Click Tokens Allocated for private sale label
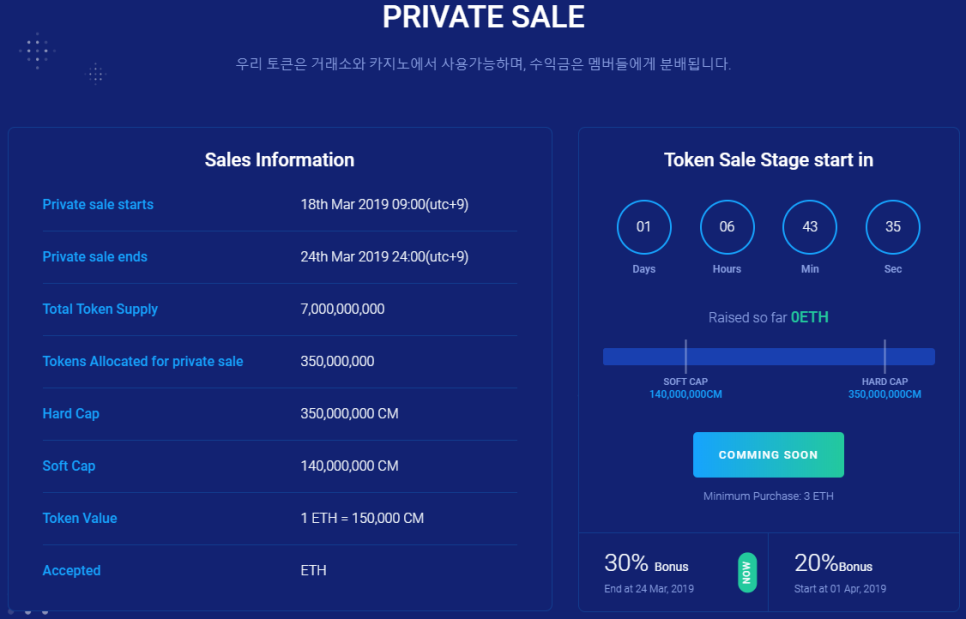This screenshot has width=966, height=619. (x=143, y=362)
